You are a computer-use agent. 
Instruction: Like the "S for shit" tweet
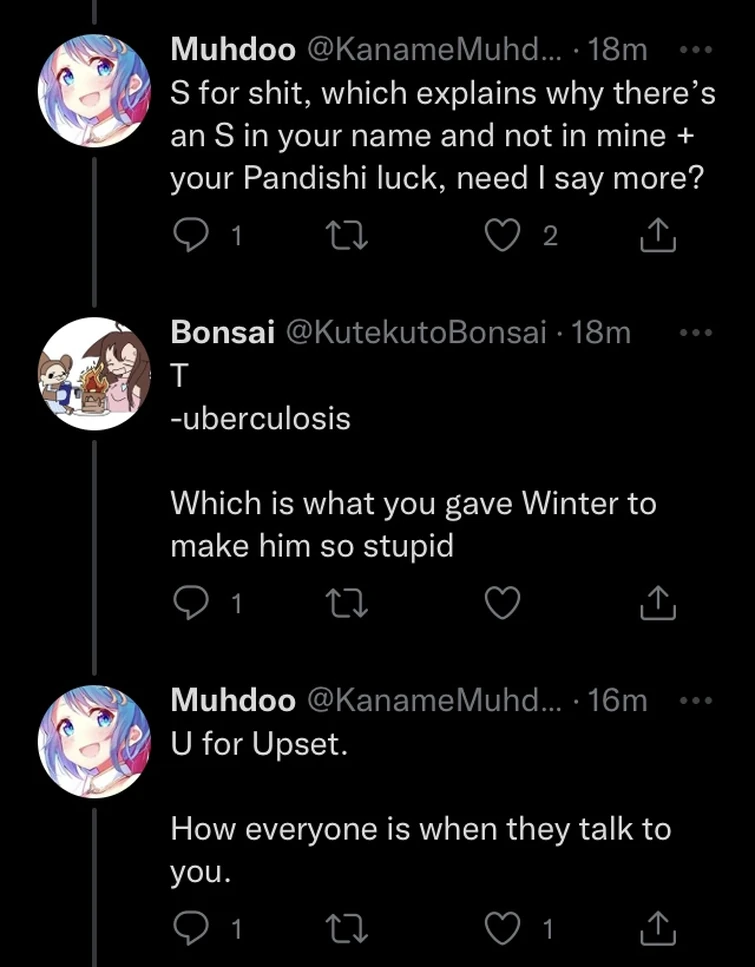(501, 234)
